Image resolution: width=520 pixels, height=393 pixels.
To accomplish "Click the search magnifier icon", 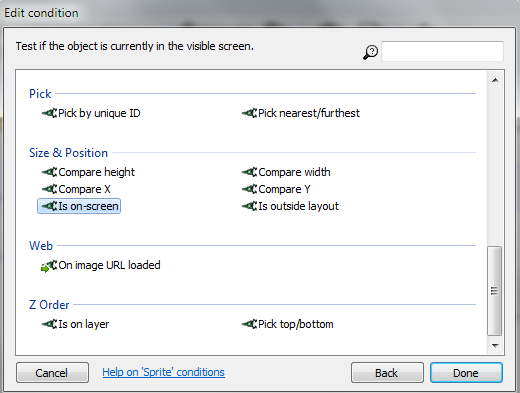I will pyautogui.click(x=370, y=52).
